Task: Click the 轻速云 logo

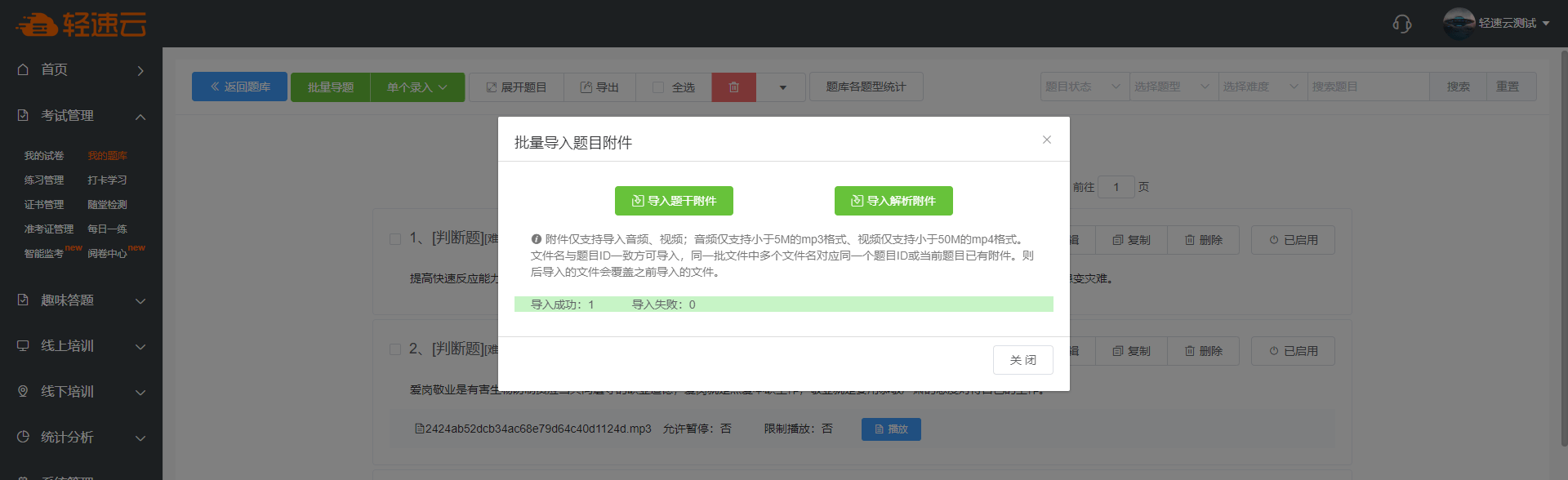Action: click(82, 24)
